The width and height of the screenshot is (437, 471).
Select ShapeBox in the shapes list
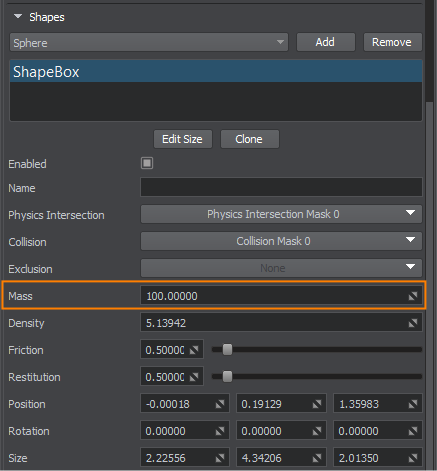(x=216, y=72)
